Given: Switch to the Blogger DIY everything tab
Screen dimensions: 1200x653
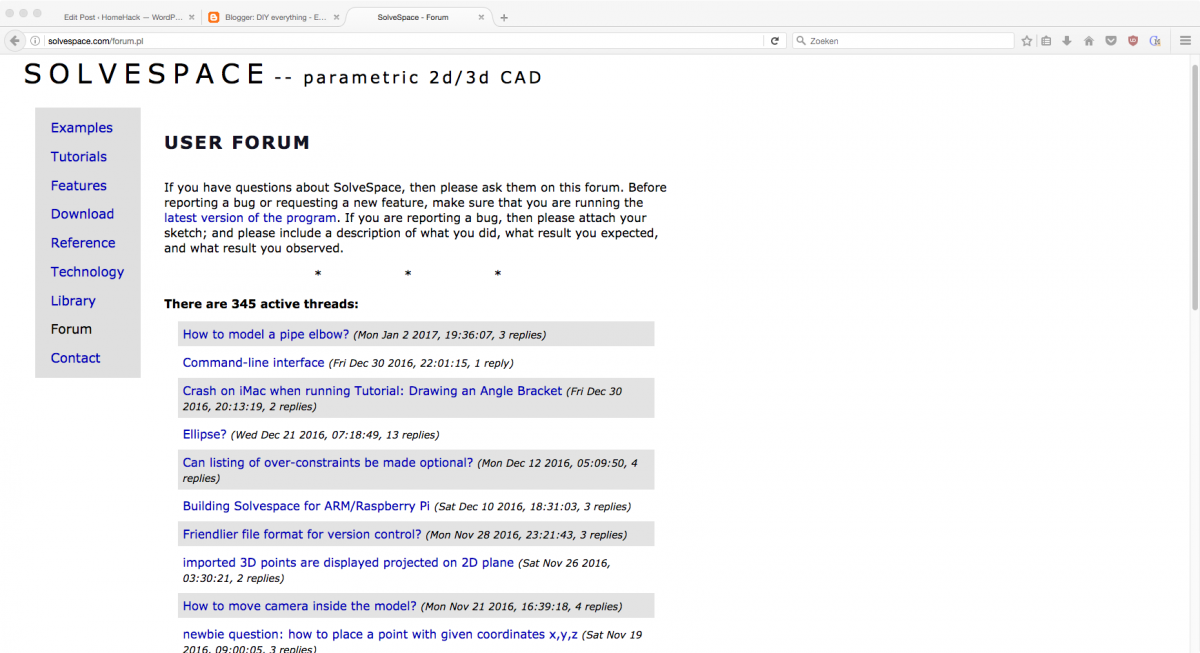Looking at the screenshot, I should pyautogui.click(x=272, y=17).
